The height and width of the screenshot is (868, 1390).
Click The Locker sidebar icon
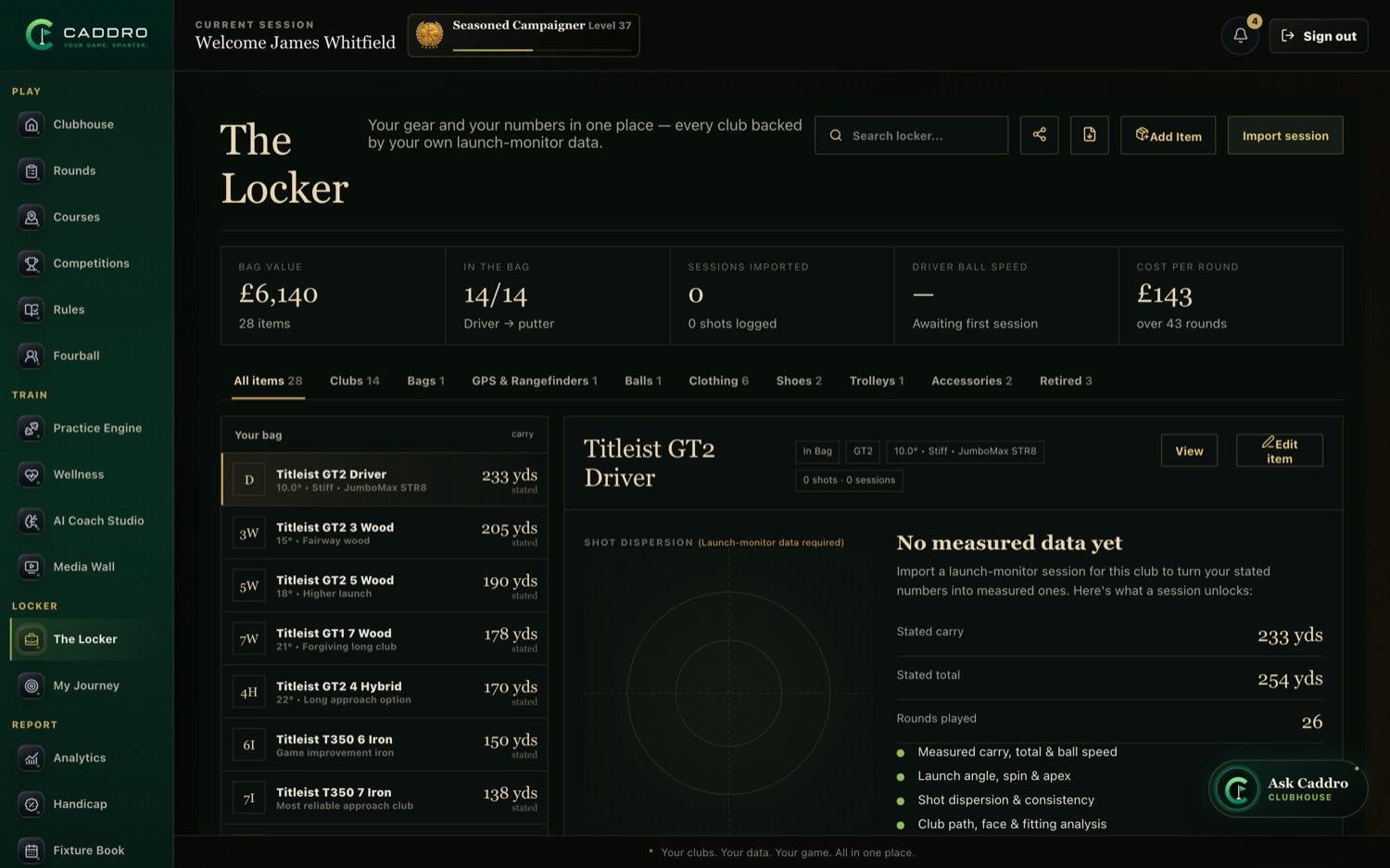click(x=32, y=639)
